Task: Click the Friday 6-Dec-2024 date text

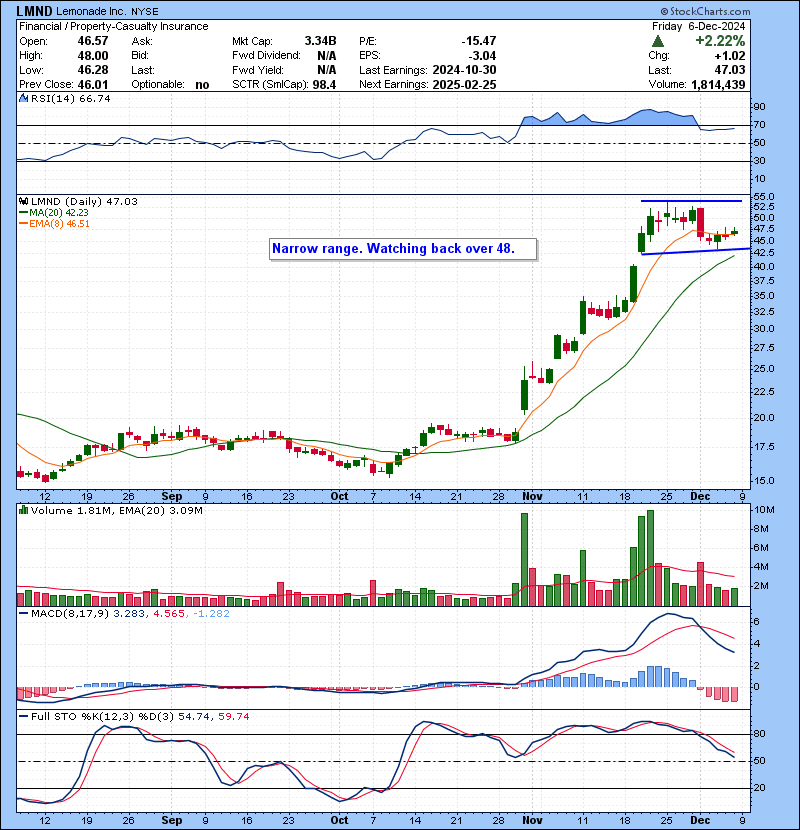Action: point(698,26)
